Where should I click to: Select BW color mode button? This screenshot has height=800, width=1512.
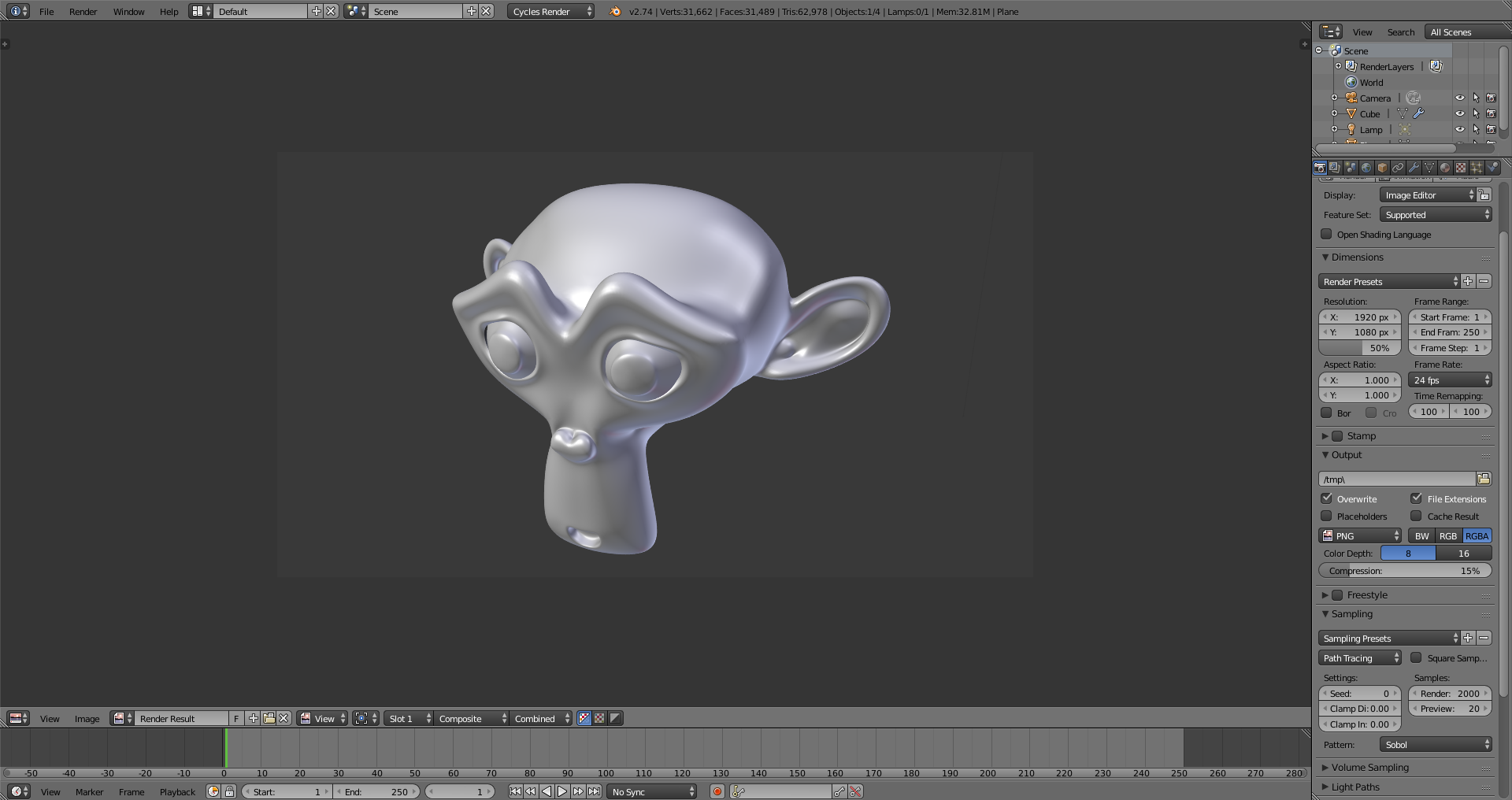pos(1421,535)
